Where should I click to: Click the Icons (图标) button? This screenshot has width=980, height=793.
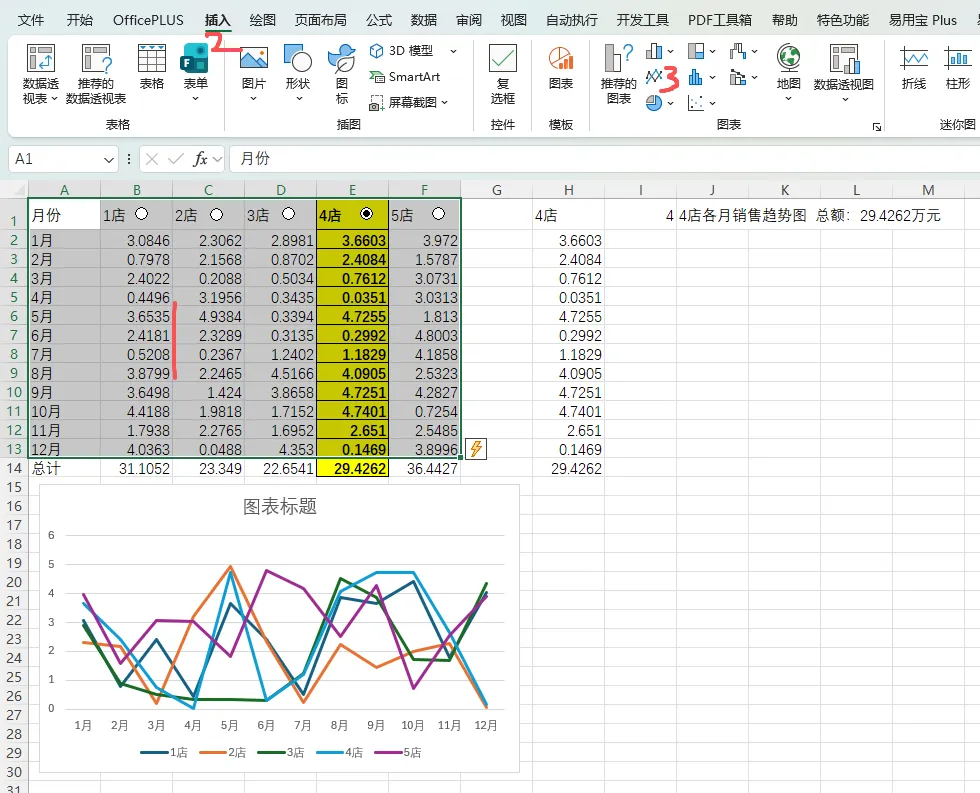(x=342, y=74)
